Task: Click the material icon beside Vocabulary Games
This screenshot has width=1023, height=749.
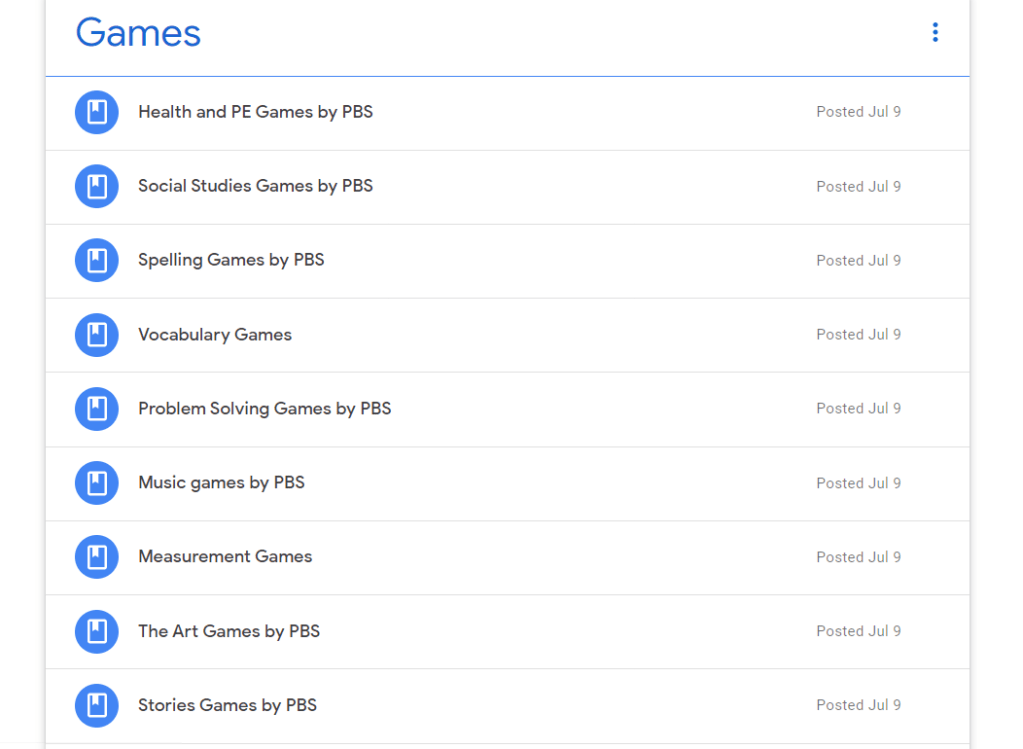Action: coord(97,334)
